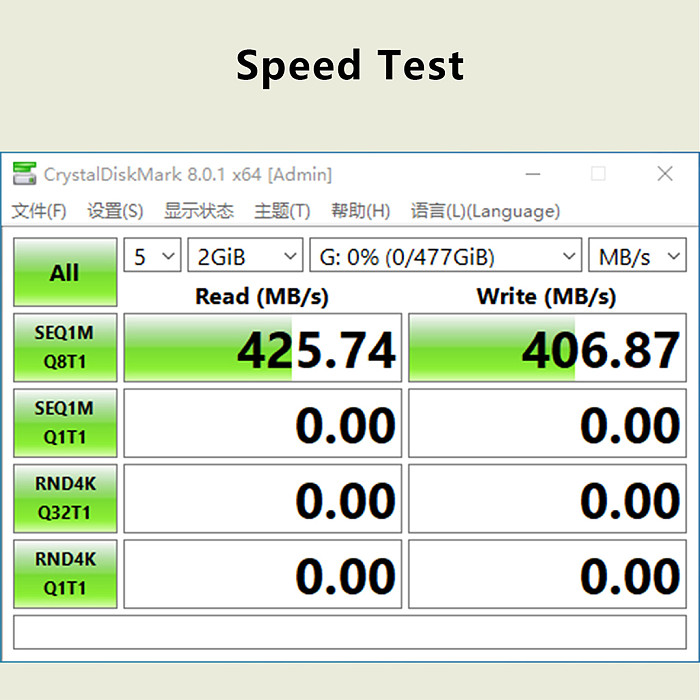The image size is (700, 700).
Task: Open the 帮助(H) help menu
Action: [360, 211]
